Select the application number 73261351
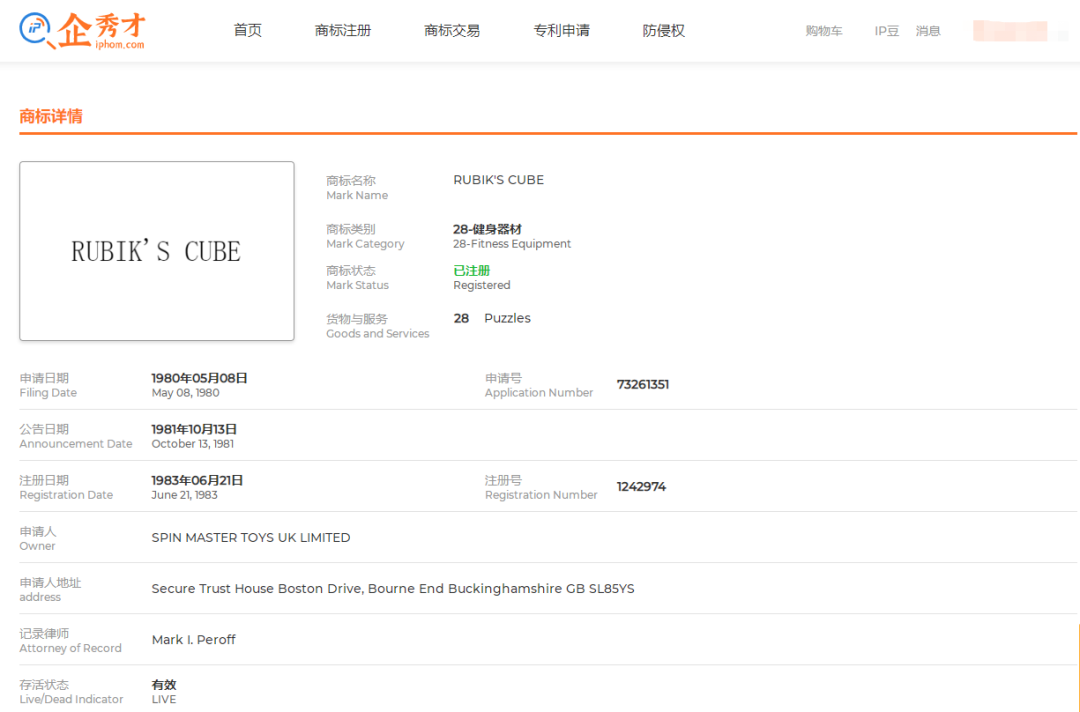The width and height of the screenshot is (1080, 712). click(x=643, y=384)
